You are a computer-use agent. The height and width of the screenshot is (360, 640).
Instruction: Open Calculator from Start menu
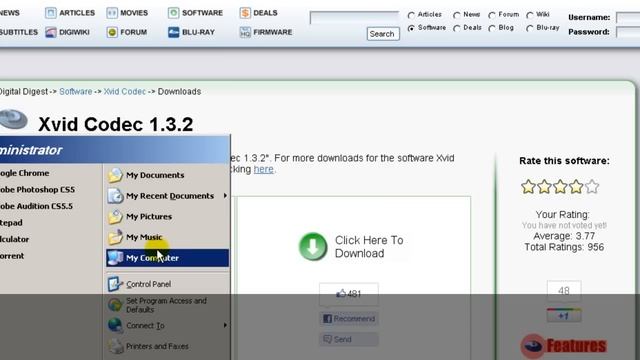14,239
